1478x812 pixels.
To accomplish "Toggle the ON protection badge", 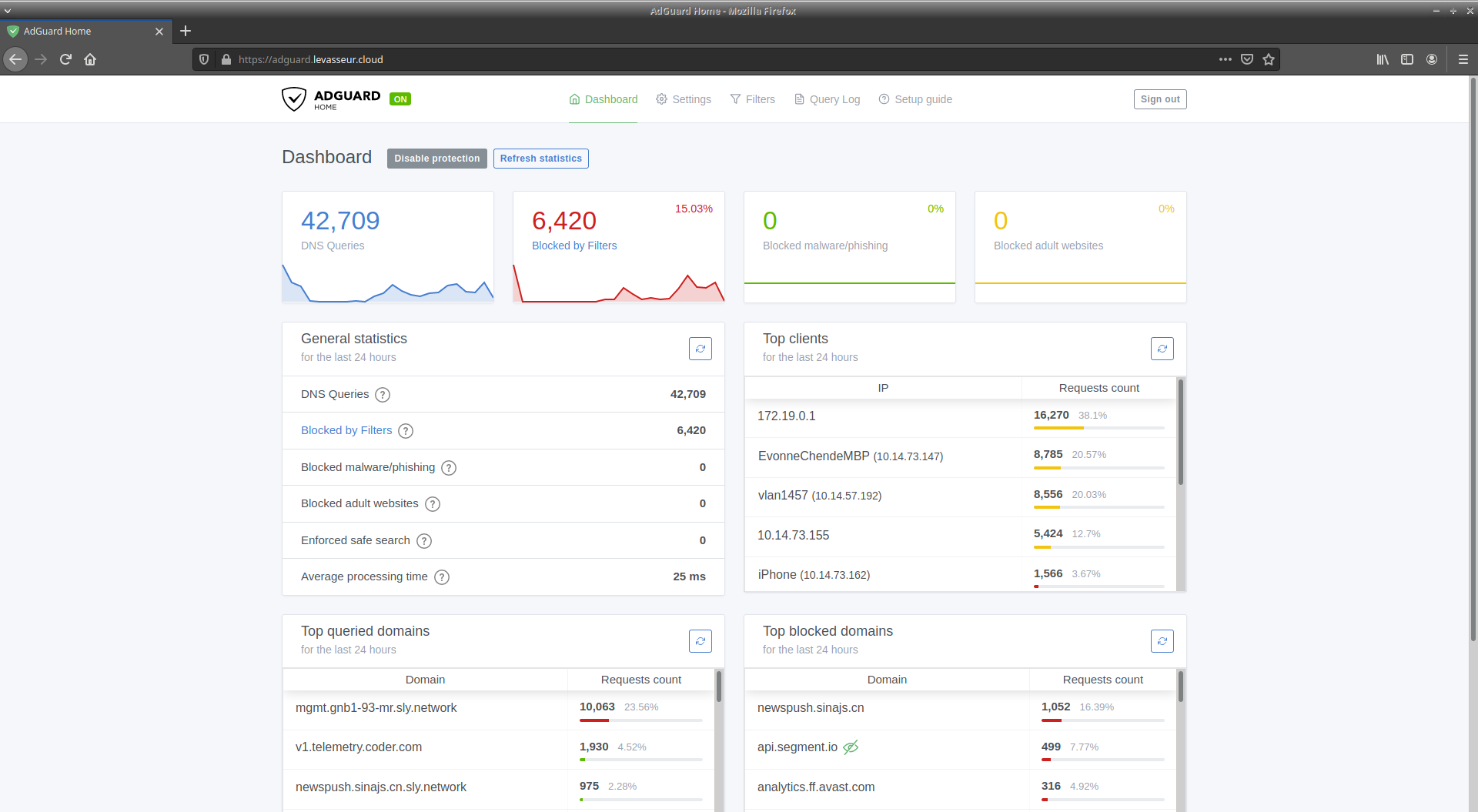I will pyautogui.click(x=400, y=99).
